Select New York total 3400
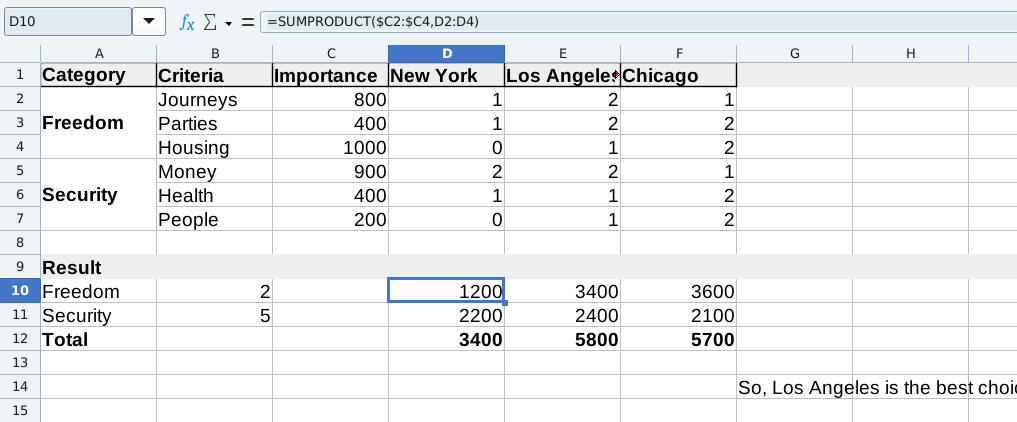The image size is (1017, 422). pyautogui.click(x=447, y=339)
